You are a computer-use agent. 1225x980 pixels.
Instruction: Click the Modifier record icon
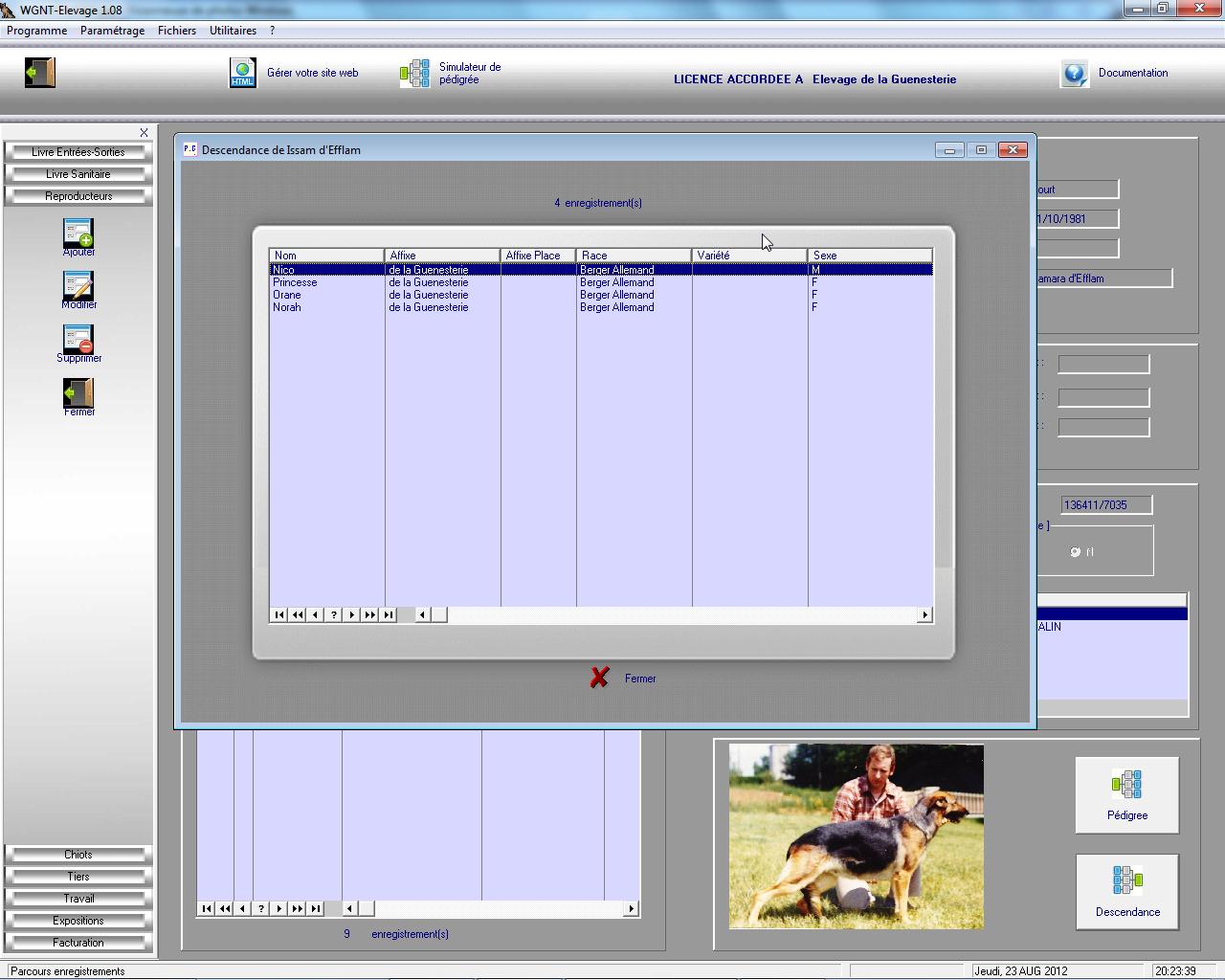click(x=78, y=286)
